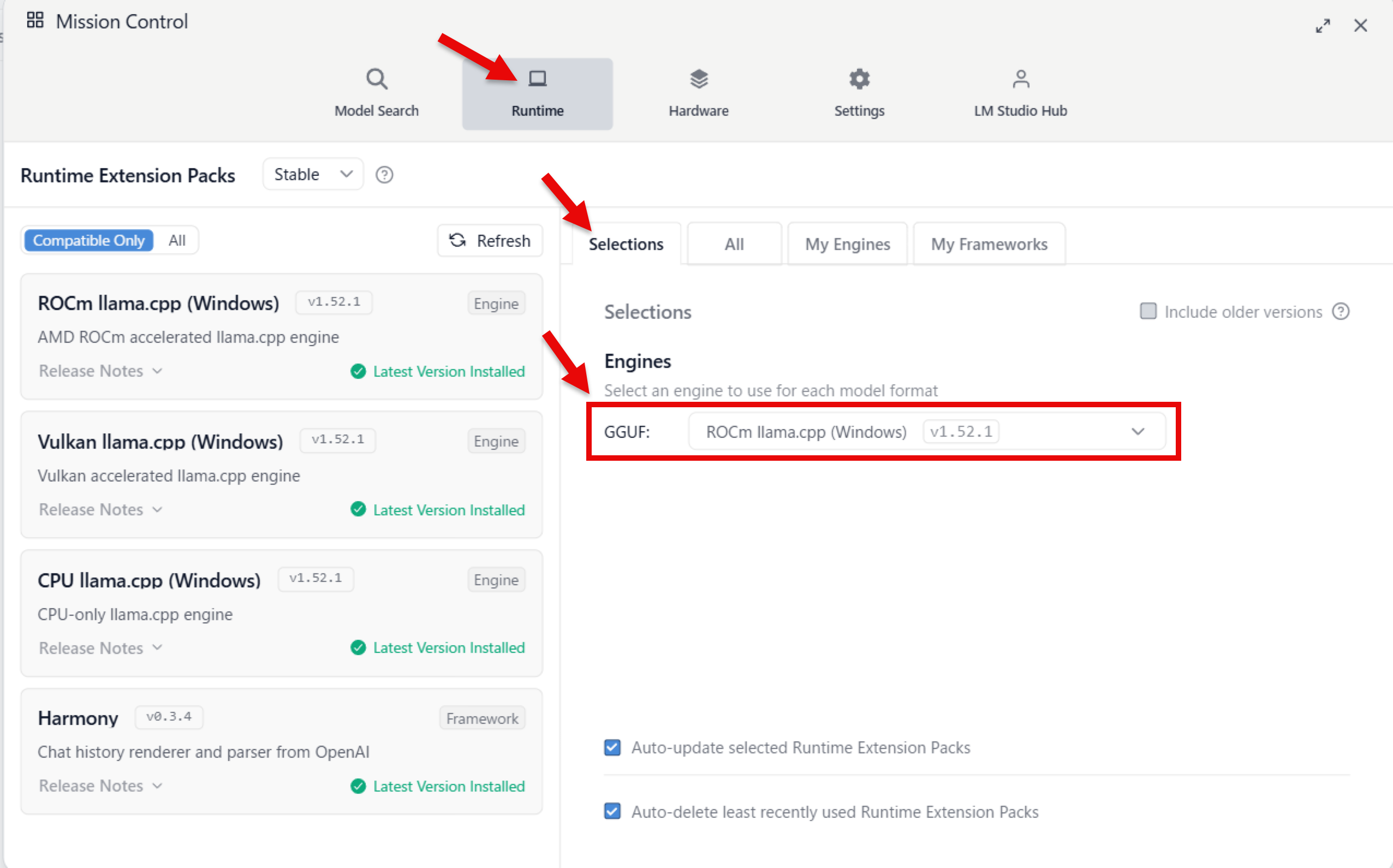Click the Mission Control grid icon
1393x868 pixels.
(35, 21)
